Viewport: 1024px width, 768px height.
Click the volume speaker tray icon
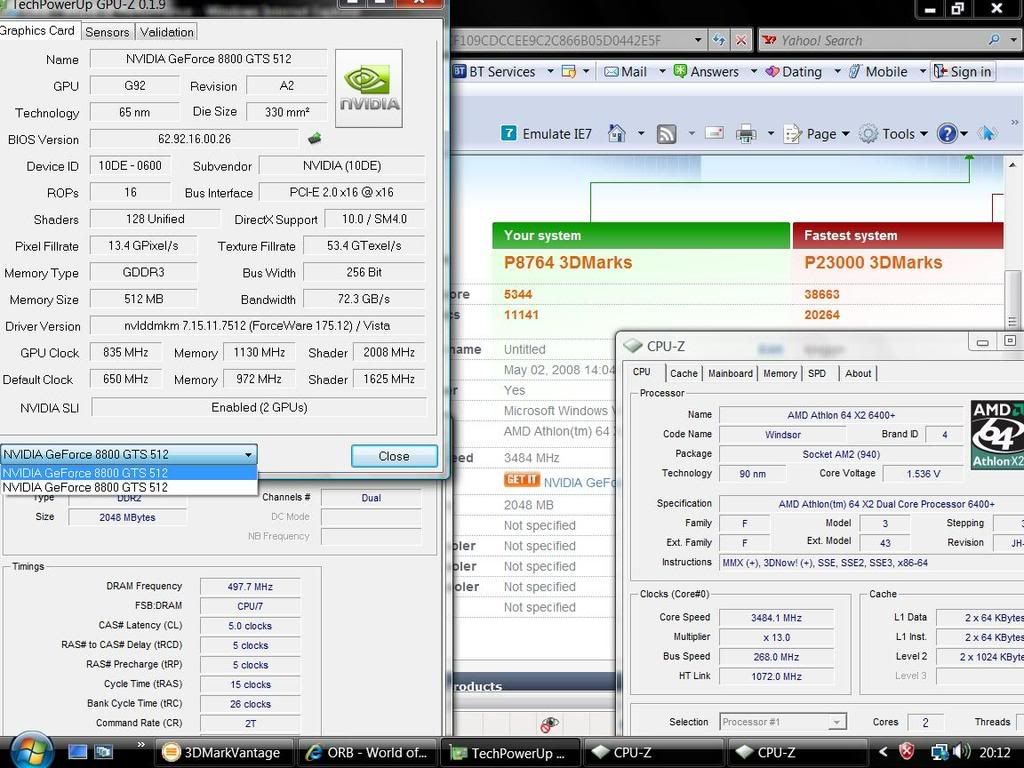[x=961, y=752]
